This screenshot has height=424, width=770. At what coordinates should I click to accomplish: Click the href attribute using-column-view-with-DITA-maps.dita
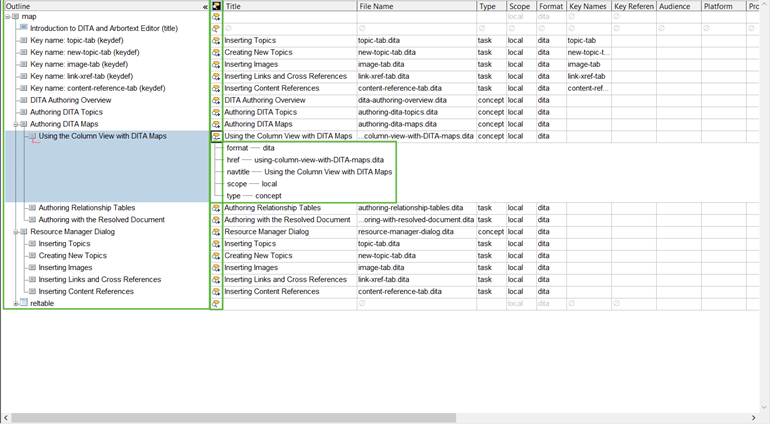click(319, 160)
